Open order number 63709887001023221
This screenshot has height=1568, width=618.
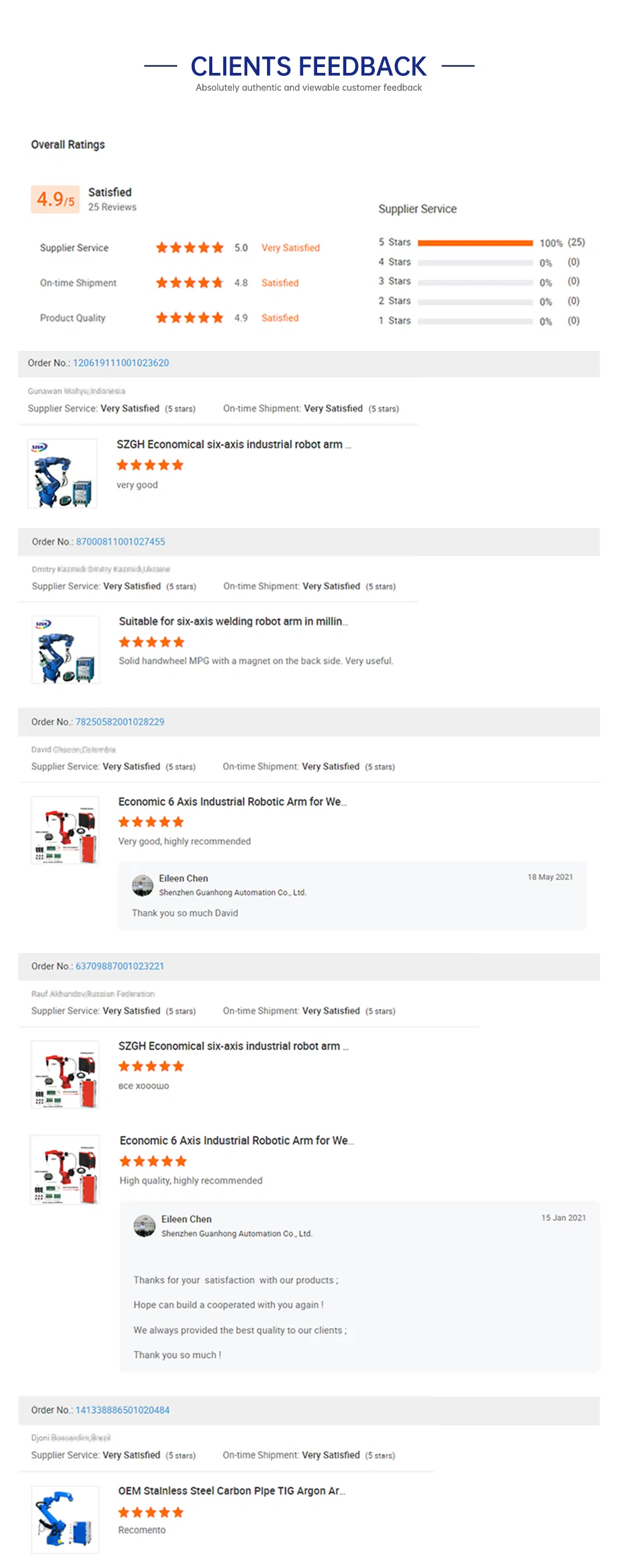pyautogui.click(x=120, y=966)
